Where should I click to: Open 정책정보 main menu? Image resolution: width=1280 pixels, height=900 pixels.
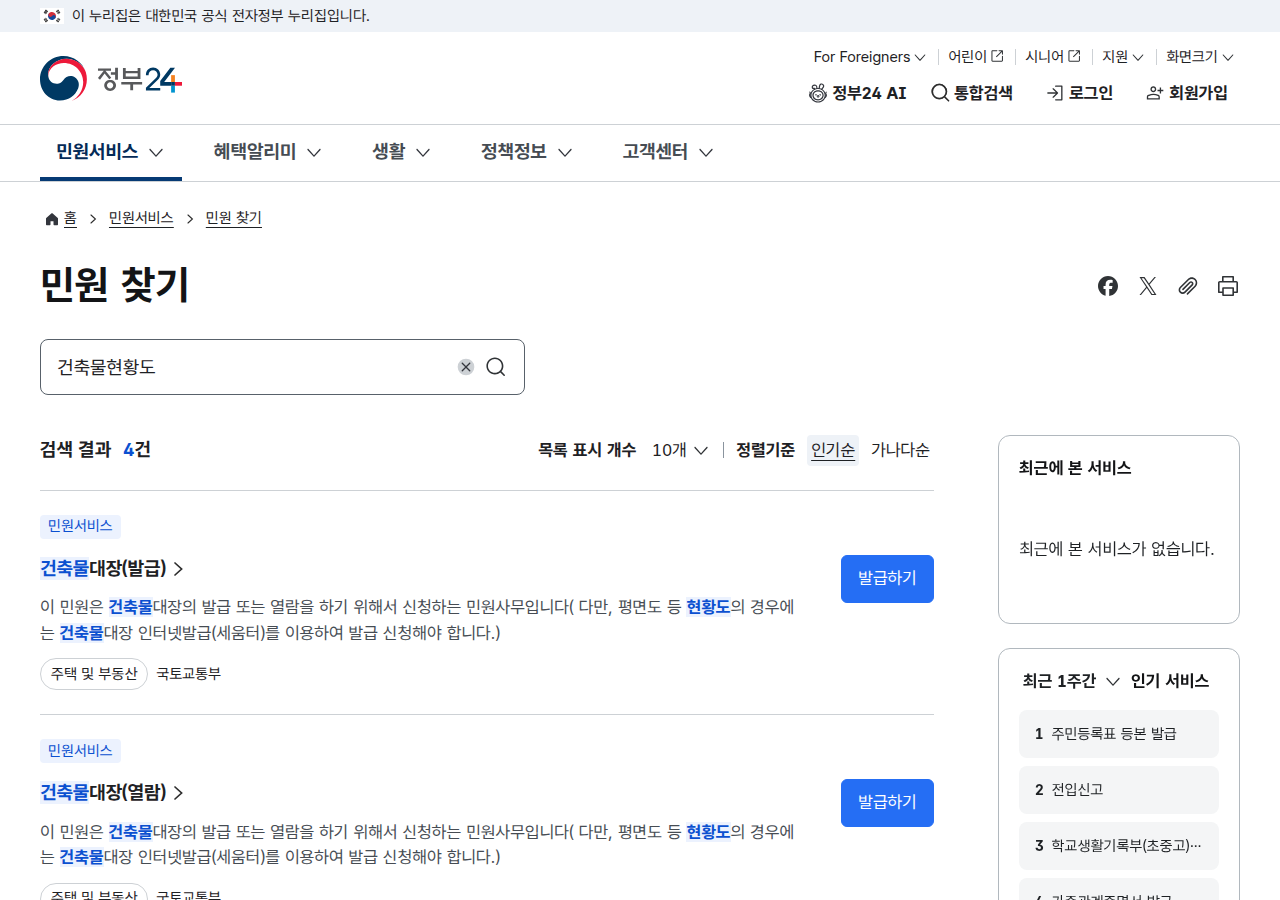526,152
